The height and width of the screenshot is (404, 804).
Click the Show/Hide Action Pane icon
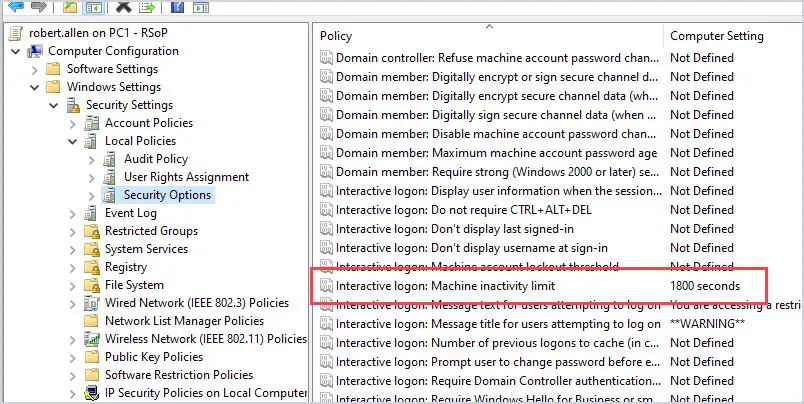(201, 7)
